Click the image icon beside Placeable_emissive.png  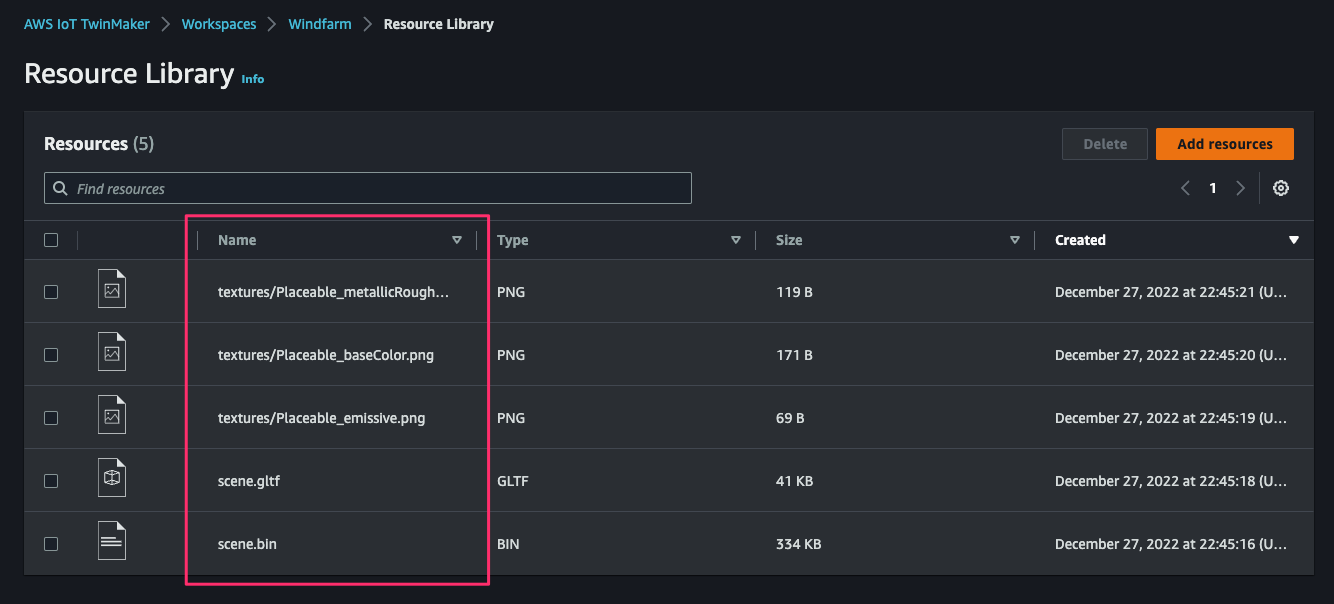click(x=112, y=417)
